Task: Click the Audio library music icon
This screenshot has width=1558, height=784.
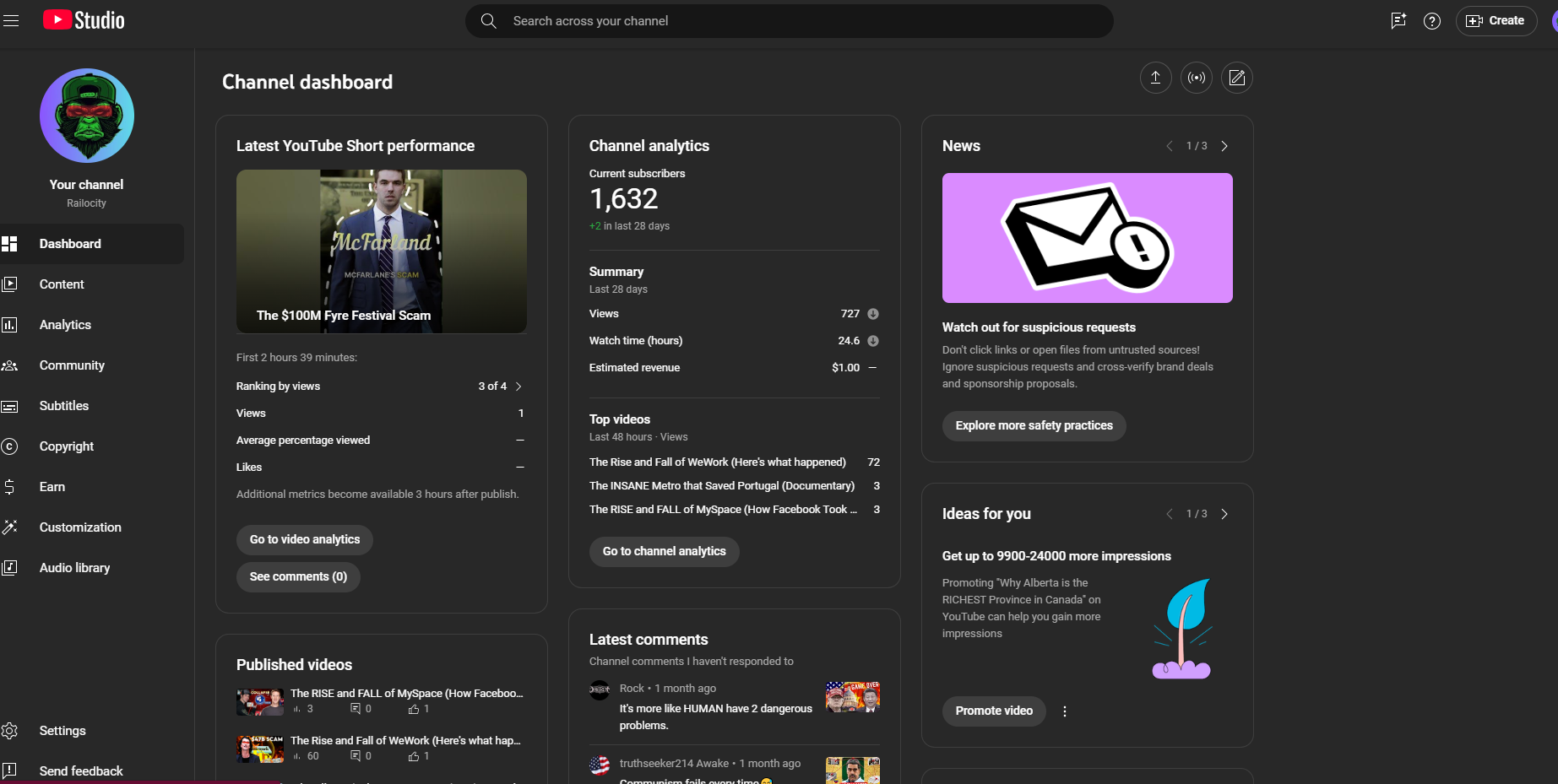Action: [9, 568]
